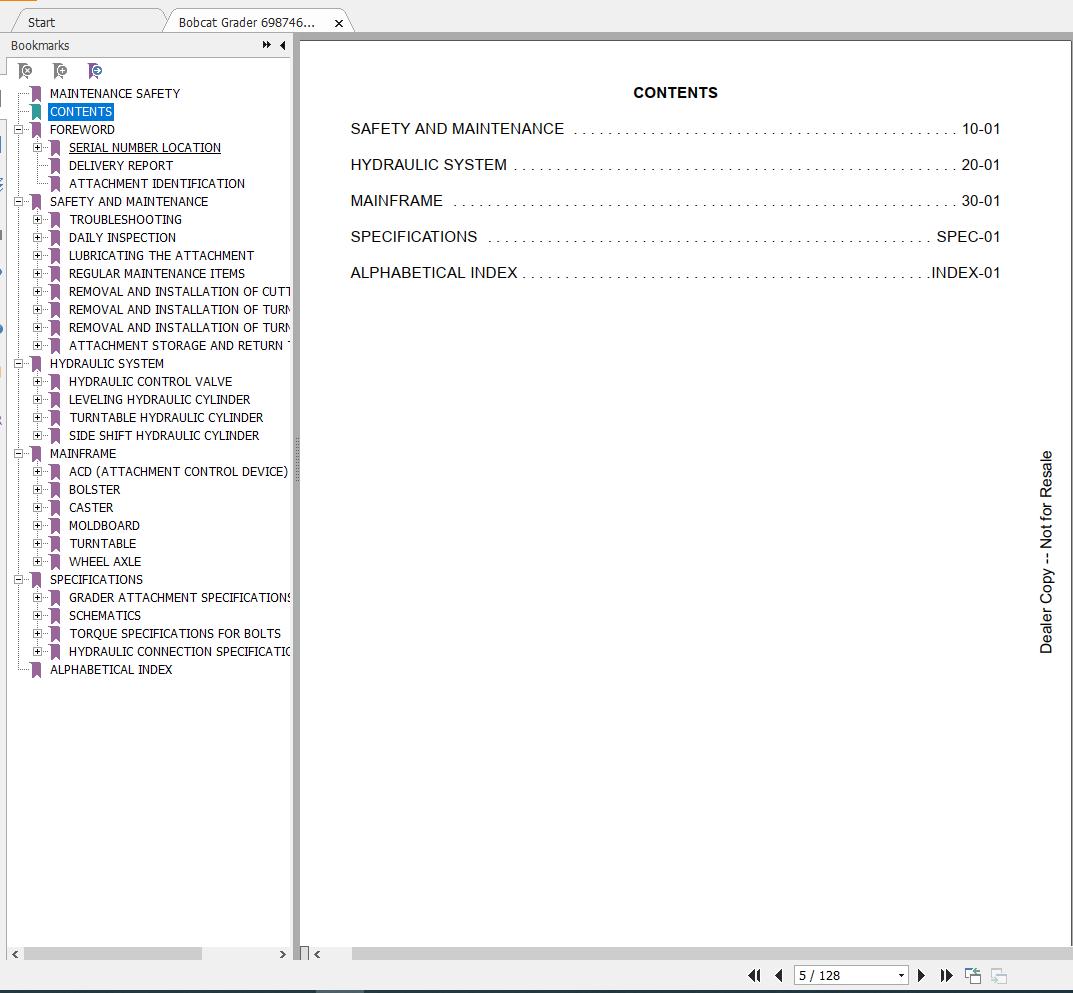Click MAINFRAME 30-01 contents entry
The image size is (1073, 993).
[675, 201]
